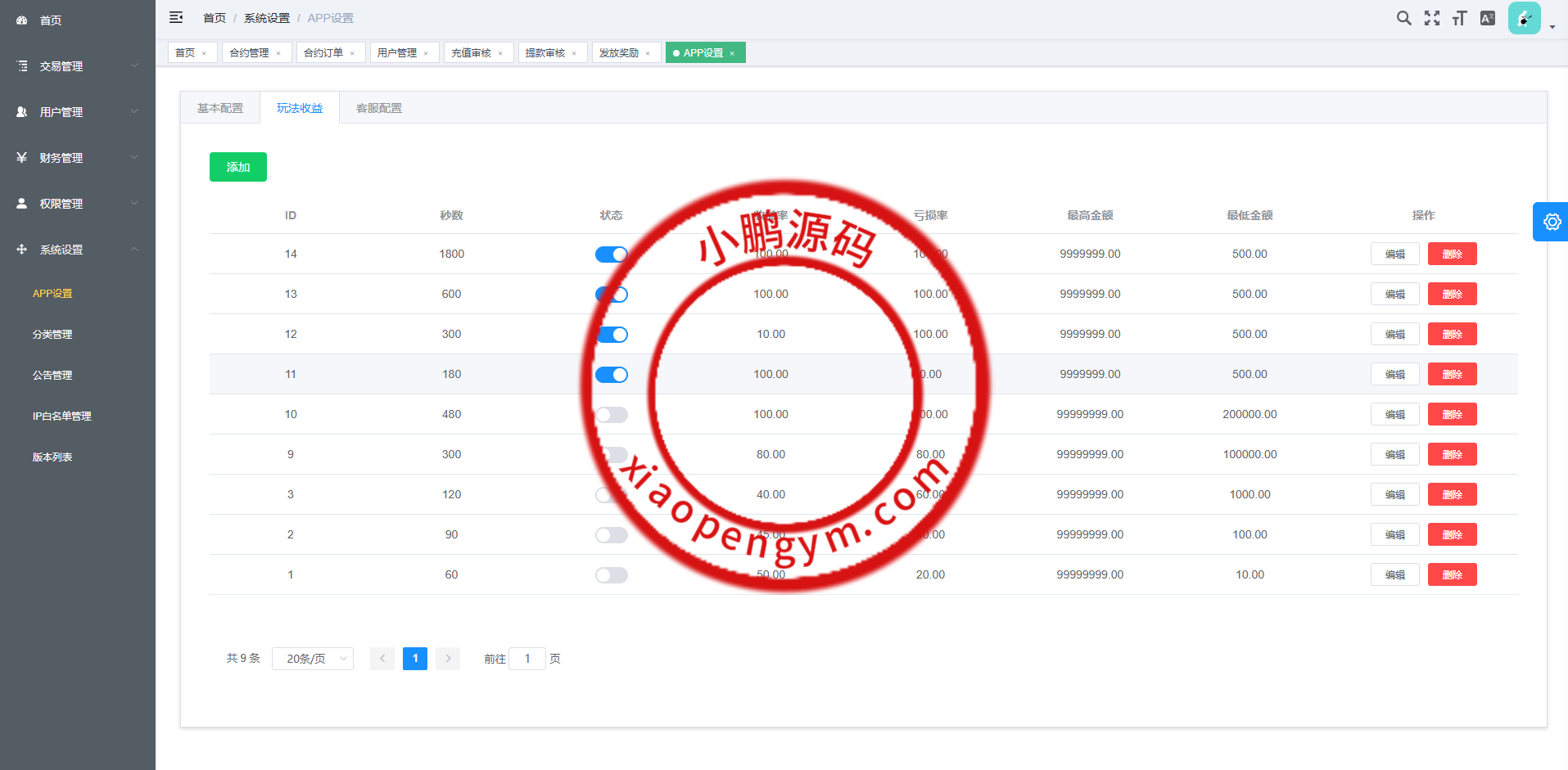Toggle the status switch for ID 11

[x=611, y=375]
